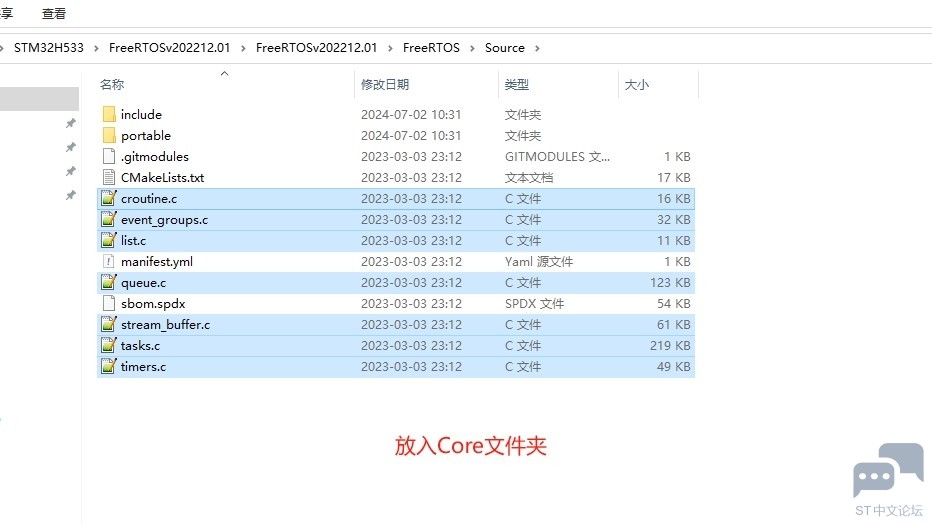Select the .gitmodules file icon
Screen dimensions: 932x526
pyautogui.click(x=109, y=156)
